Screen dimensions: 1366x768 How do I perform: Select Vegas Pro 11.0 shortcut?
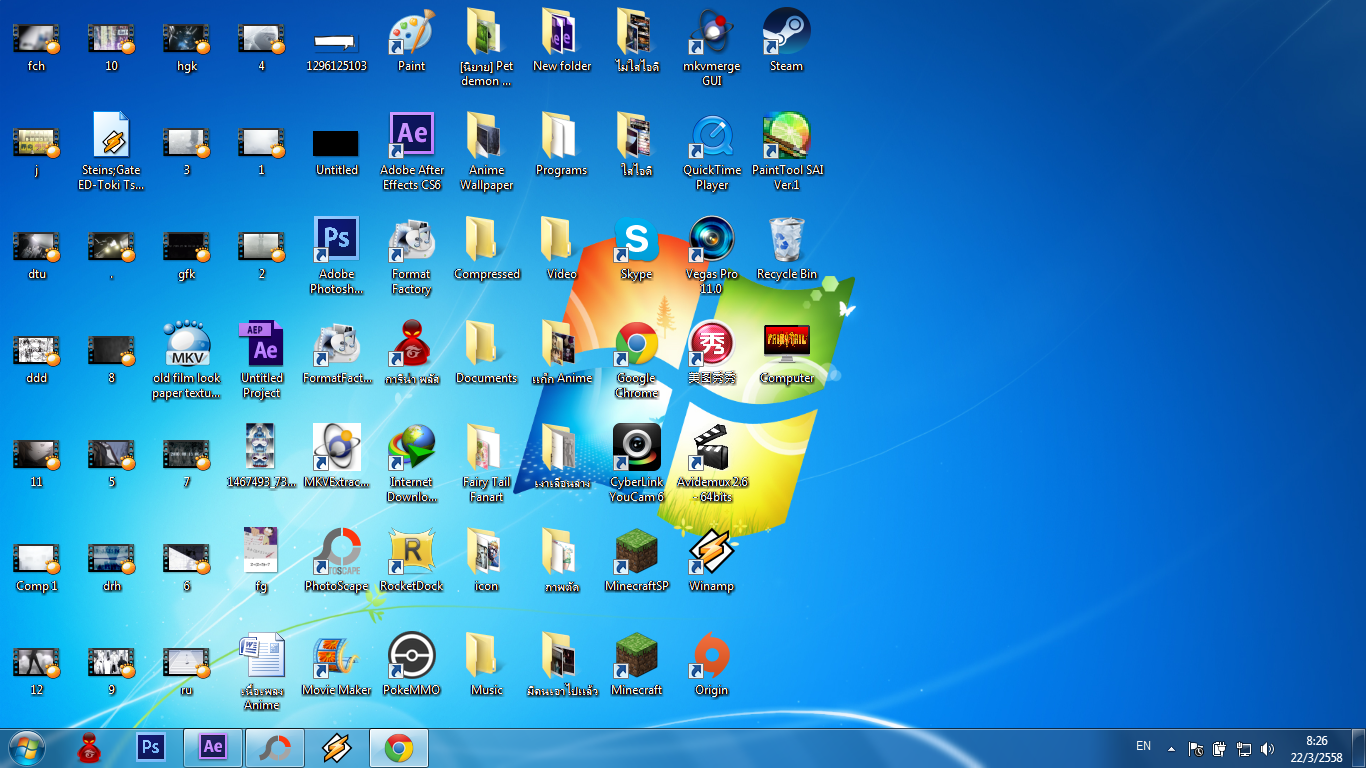[x=711, y=256]
